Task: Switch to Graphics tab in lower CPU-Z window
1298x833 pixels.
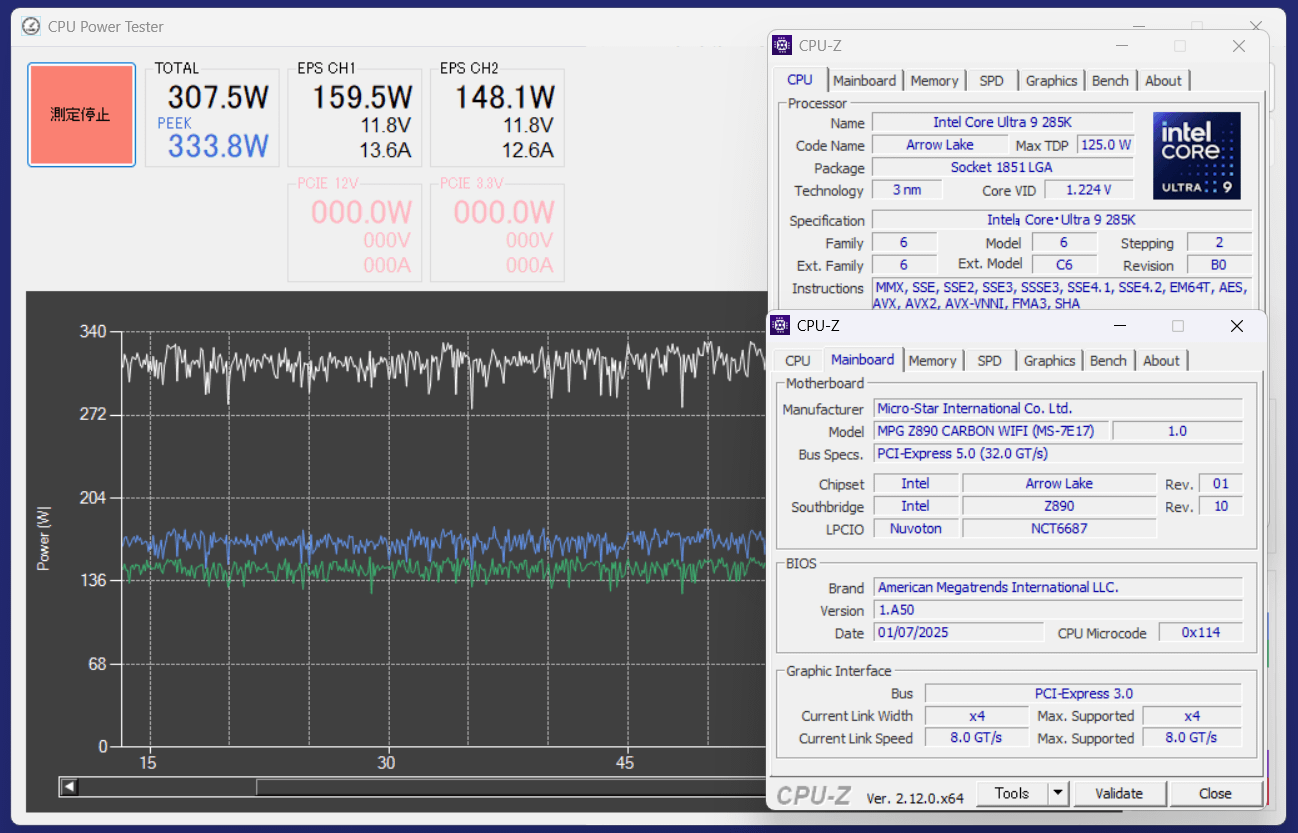Action: pyautogui.click(x=1050, y=361)
